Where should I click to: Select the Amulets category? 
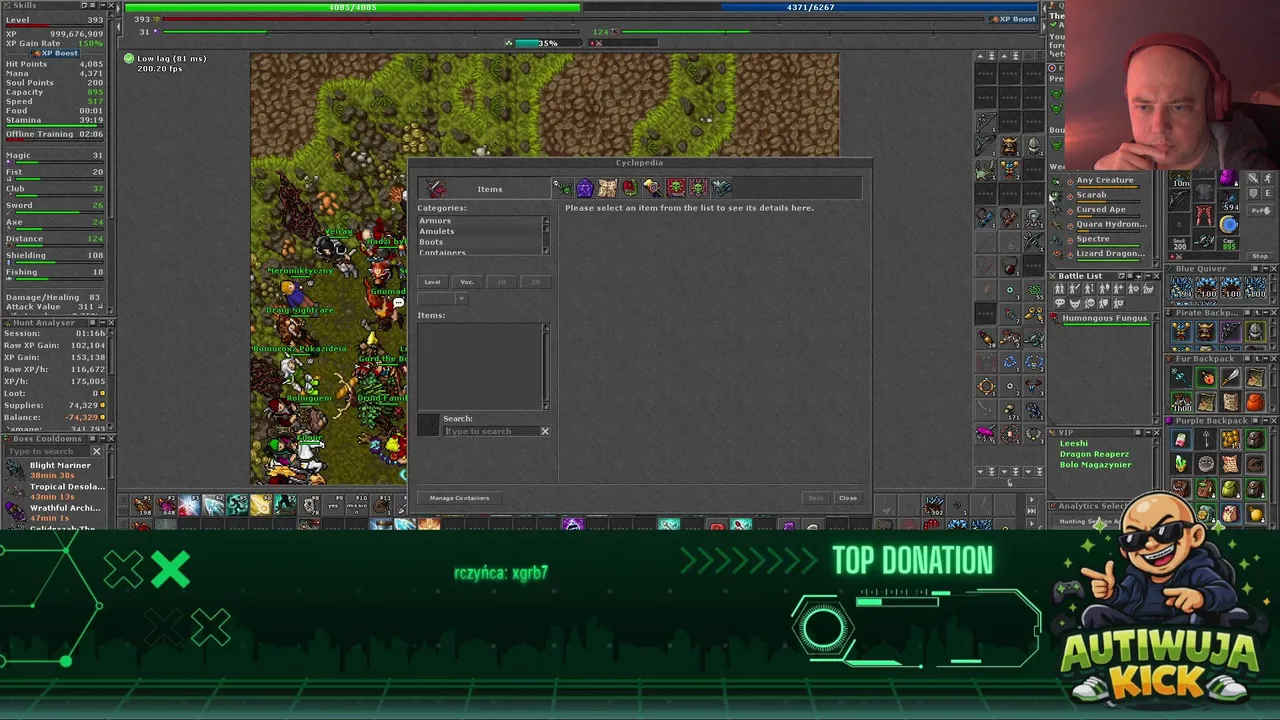pyautogui.click(x=479, y=231)
